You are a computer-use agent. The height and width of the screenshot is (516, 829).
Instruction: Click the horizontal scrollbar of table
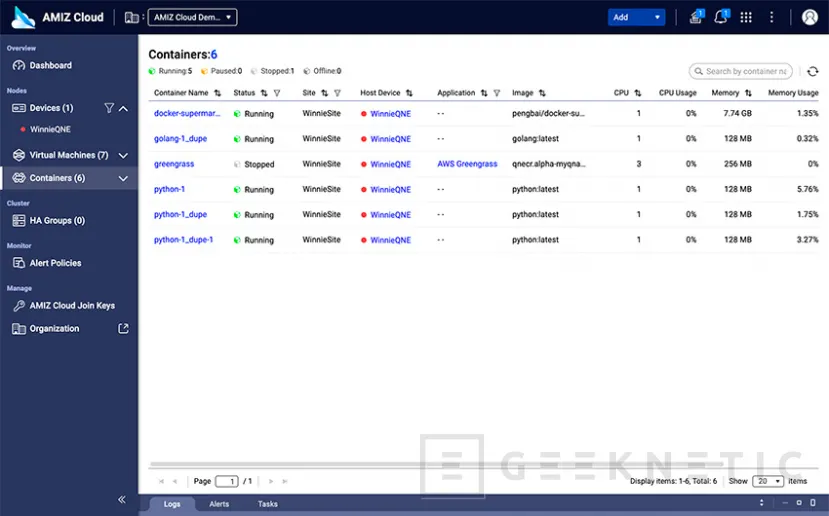tap(436, 464)
